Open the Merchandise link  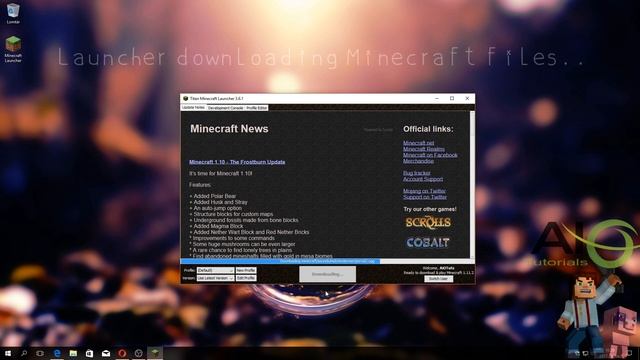click(418, 161)
